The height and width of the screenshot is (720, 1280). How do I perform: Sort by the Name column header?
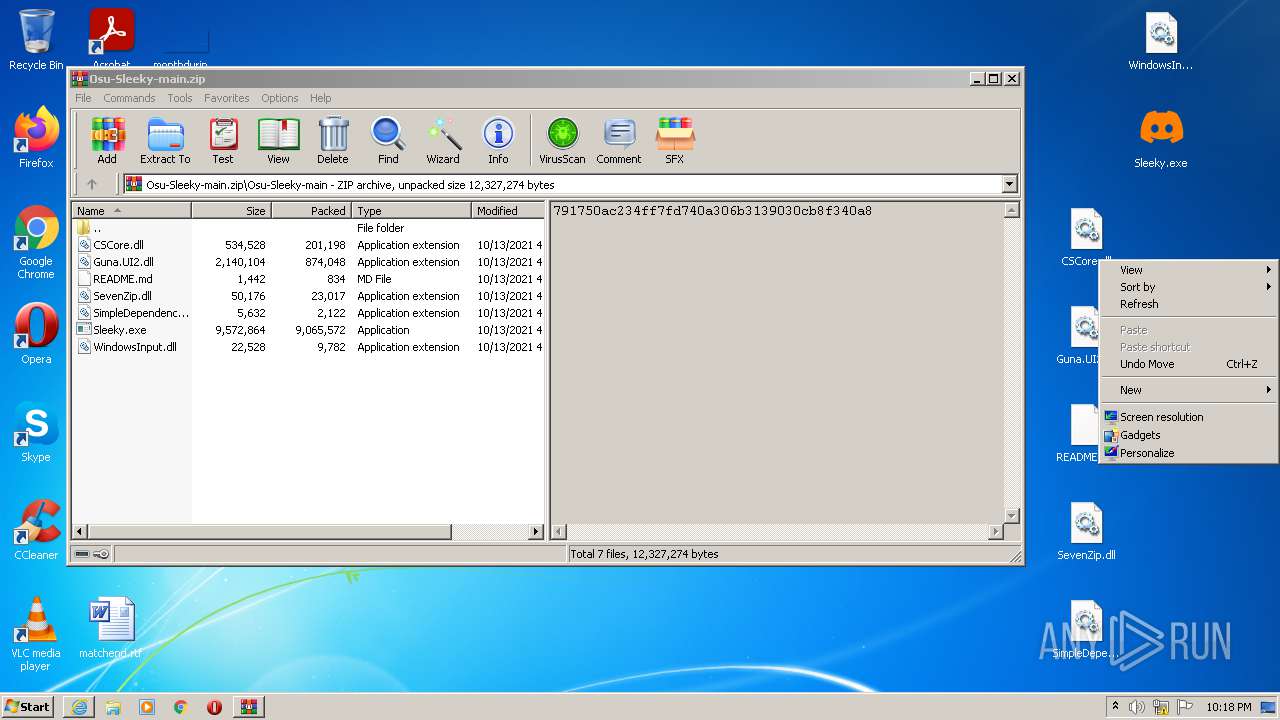coord(132,211)
